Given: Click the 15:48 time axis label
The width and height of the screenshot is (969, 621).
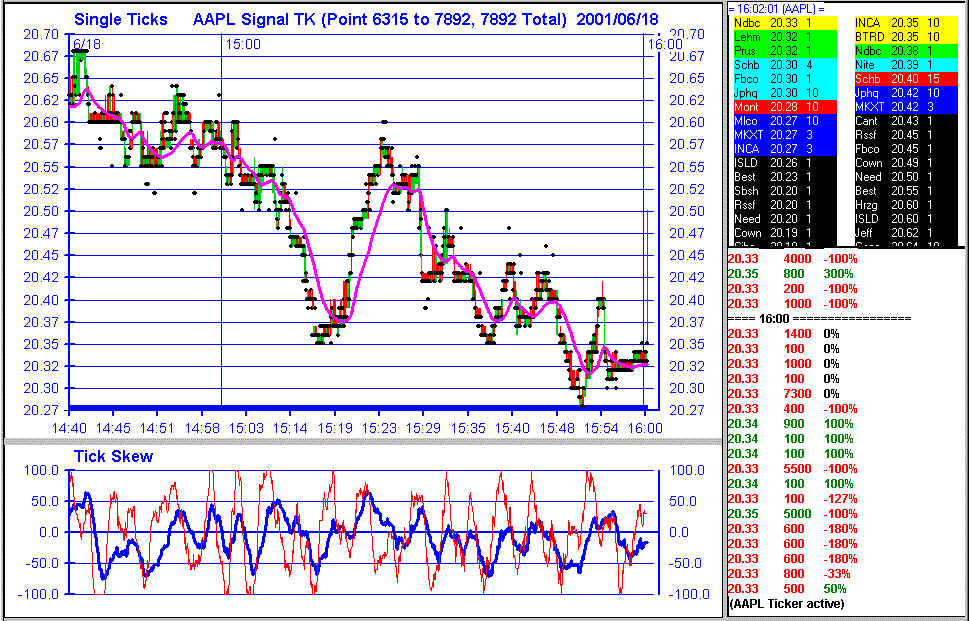Looking at the screenshot, I should (557, 428).
